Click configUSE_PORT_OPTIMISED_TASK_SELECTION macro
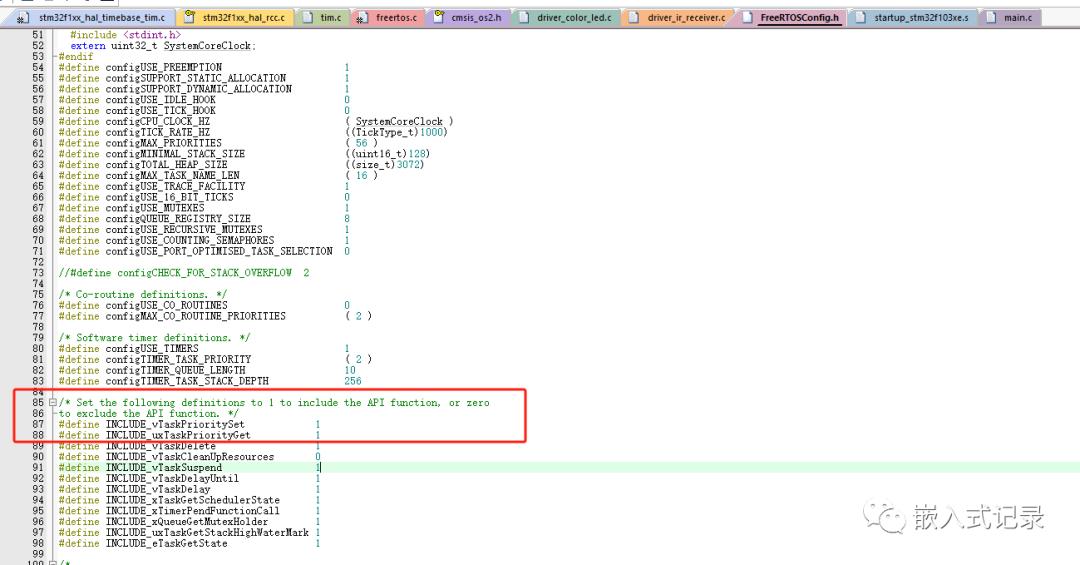 [219, 251]
